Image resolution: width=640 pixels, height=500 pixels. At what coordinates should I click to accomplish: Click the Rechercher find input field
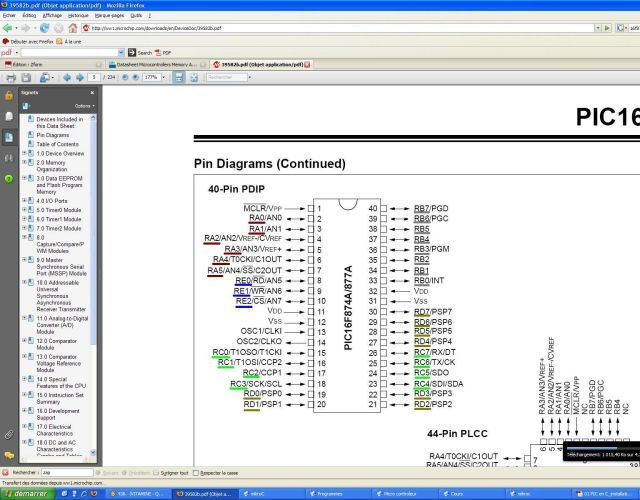[67, 473]
